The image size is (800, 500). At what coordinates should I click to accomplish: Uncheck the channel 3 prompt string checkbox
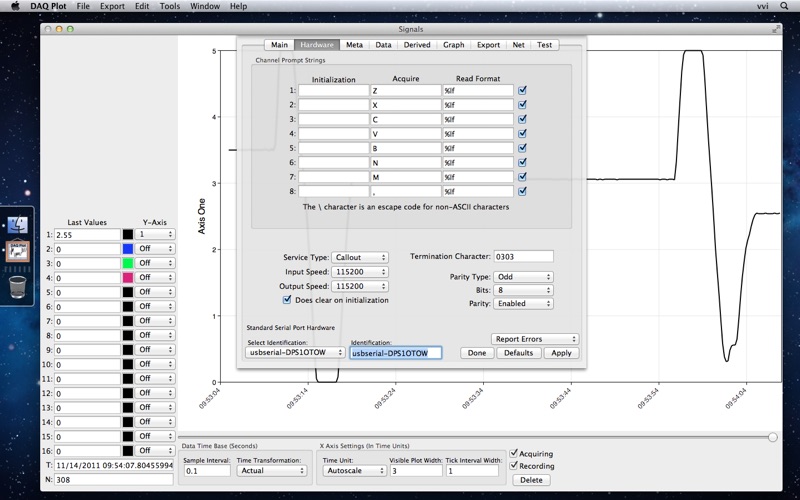pos(522,119)
